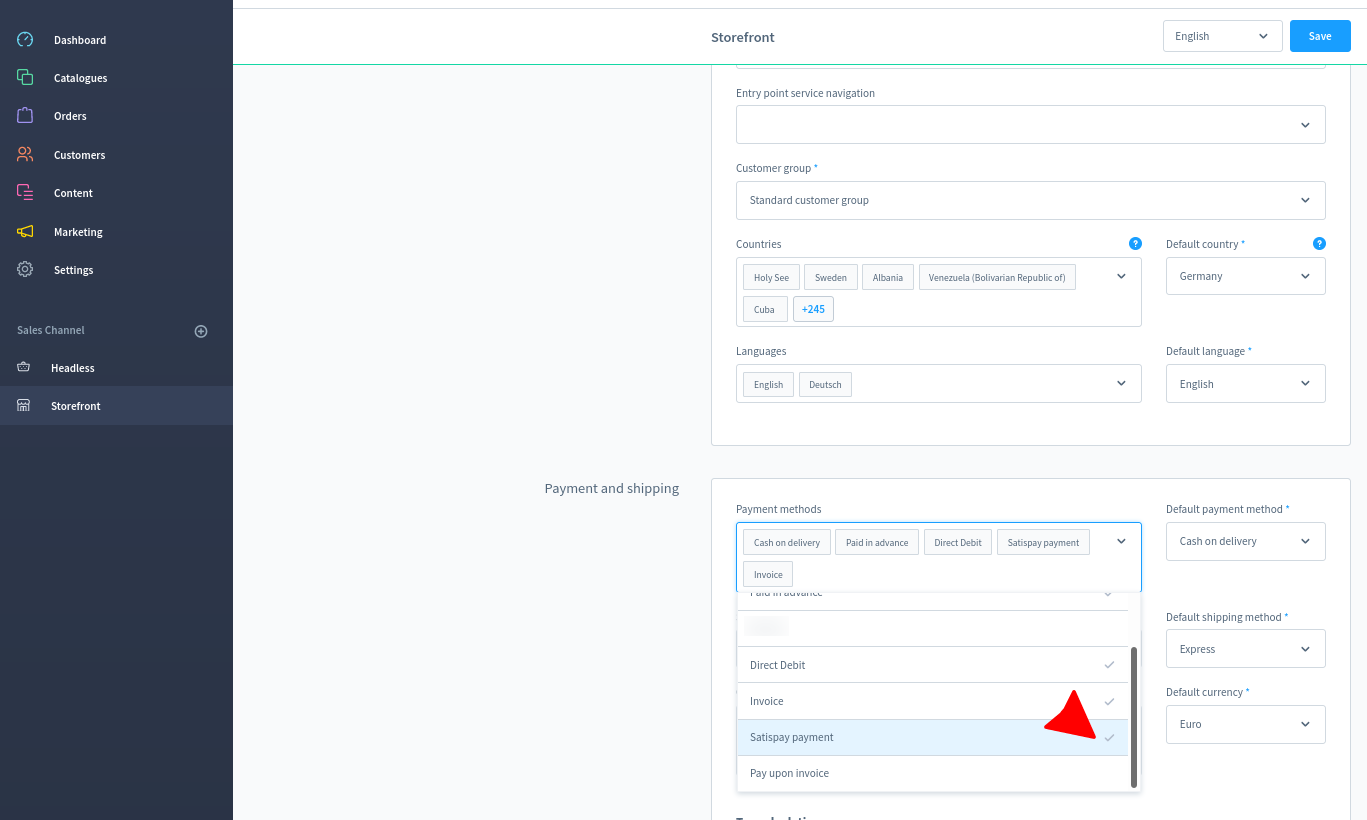Viewport: 1367px width, 820px height.
Task: Click the Direct Debit payment tag
Action: pos(958,542)
